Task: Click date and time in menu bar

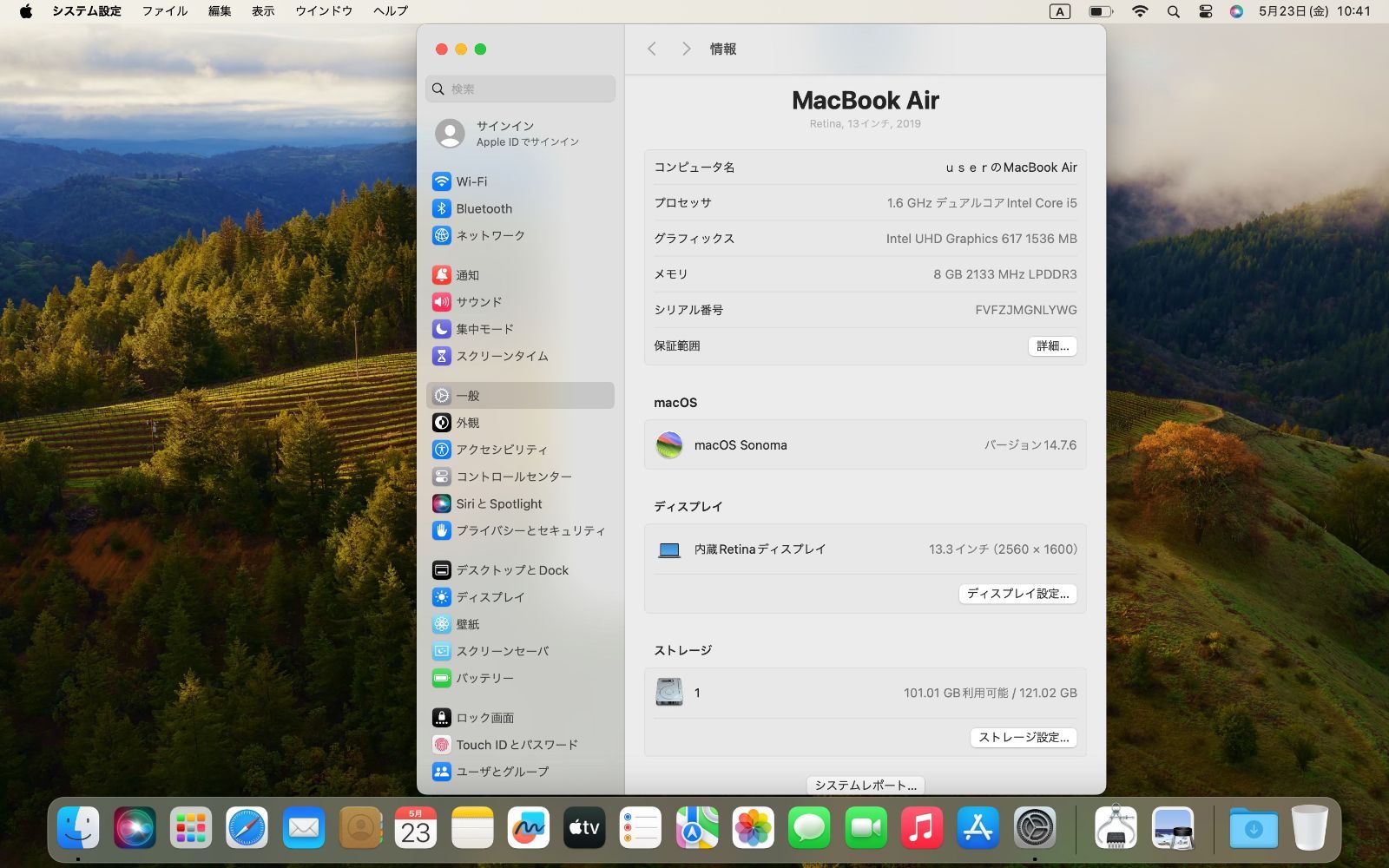Action: [x=1314, y=11]
